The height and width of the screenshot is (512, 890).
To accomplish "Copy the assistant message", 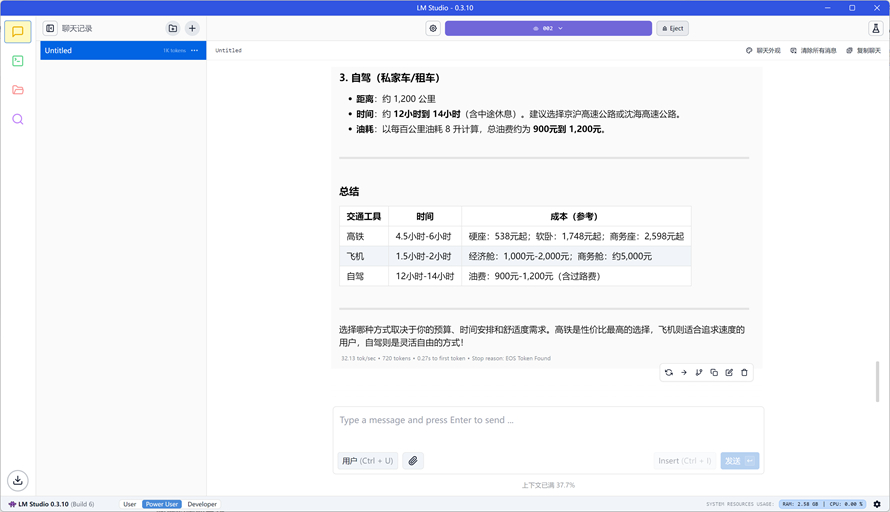I will [x=714, y=372].
